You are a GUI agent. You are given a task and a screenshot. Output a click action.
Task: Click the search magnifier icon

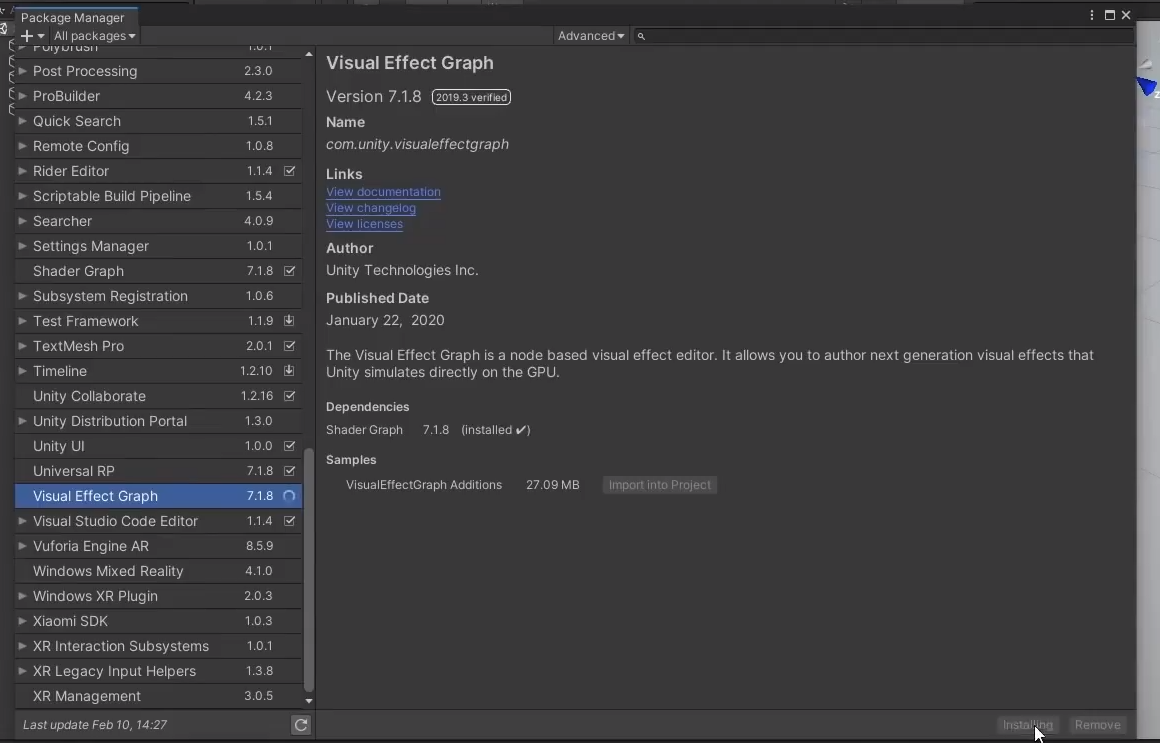[x=641, y=36]
